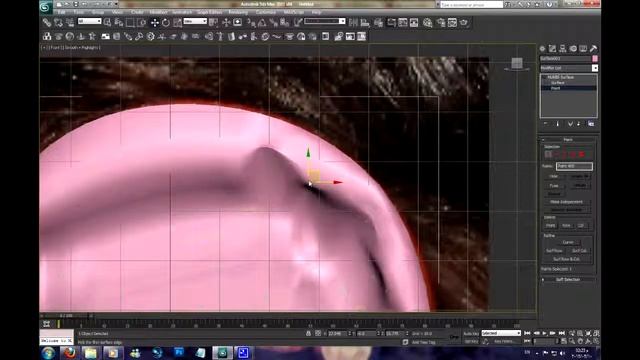Image resolution: width=640 pixels, height=360 pixels.
Task: Open the reference coordinate system dropdown
Action: (x=195, y=21)
